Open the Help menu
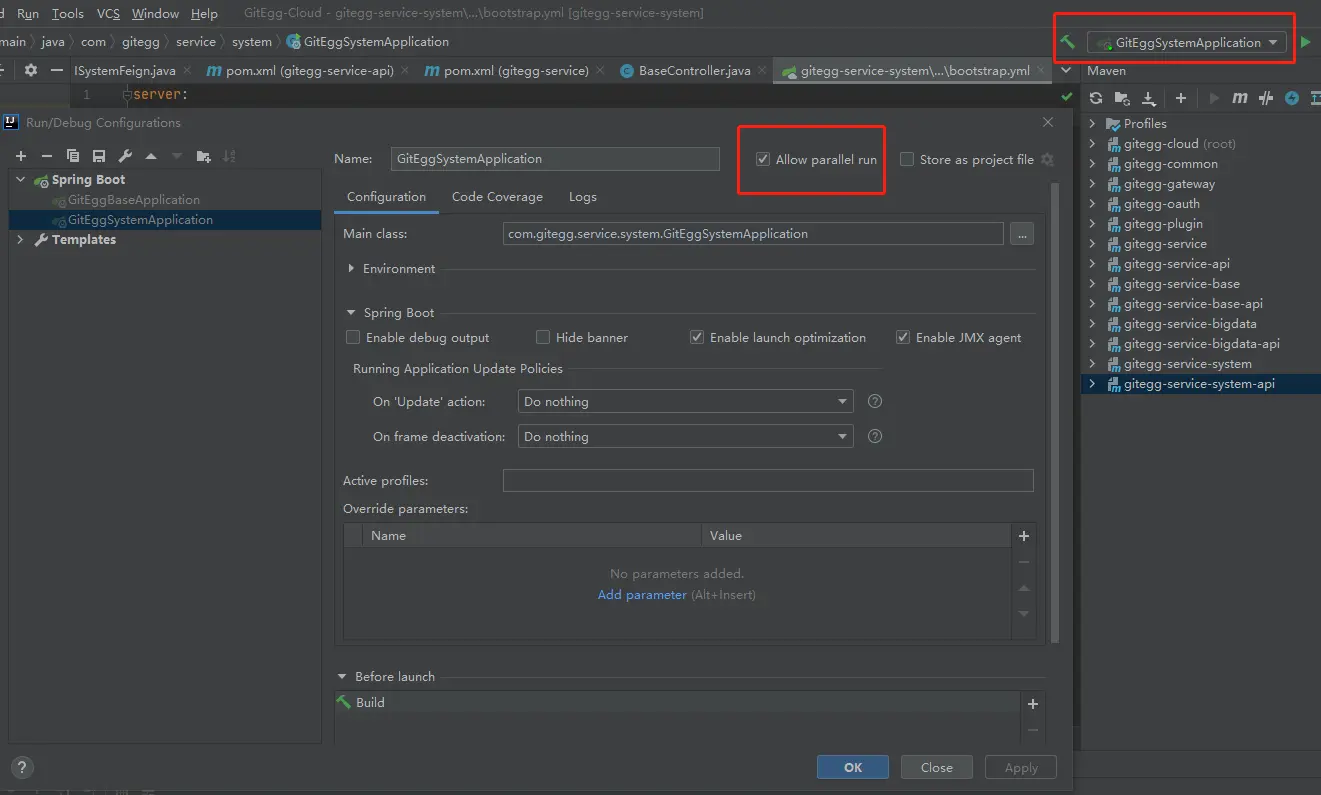 click(x=204, y=14)
